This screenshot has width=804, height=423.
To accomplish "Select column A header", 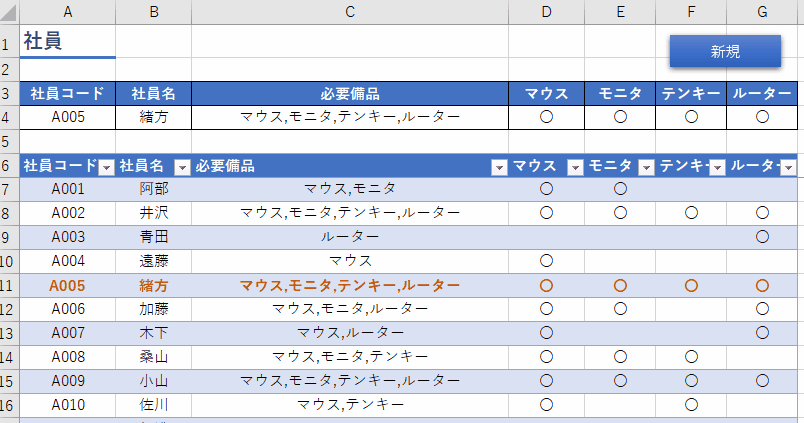I will click(68, 12).
